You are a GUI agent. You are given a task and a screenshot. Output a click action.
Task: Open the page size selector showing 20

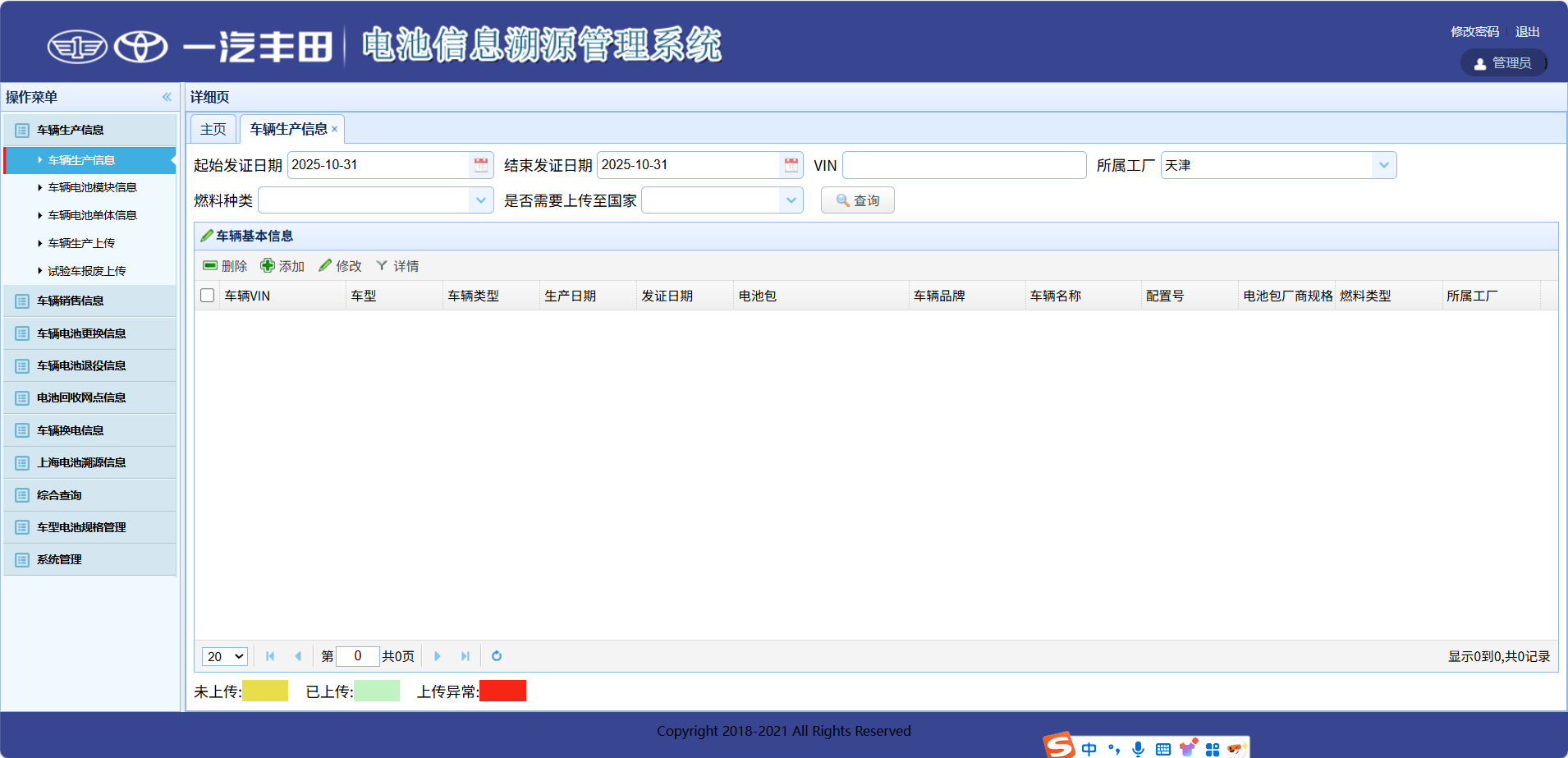click(x=223, y=656)
